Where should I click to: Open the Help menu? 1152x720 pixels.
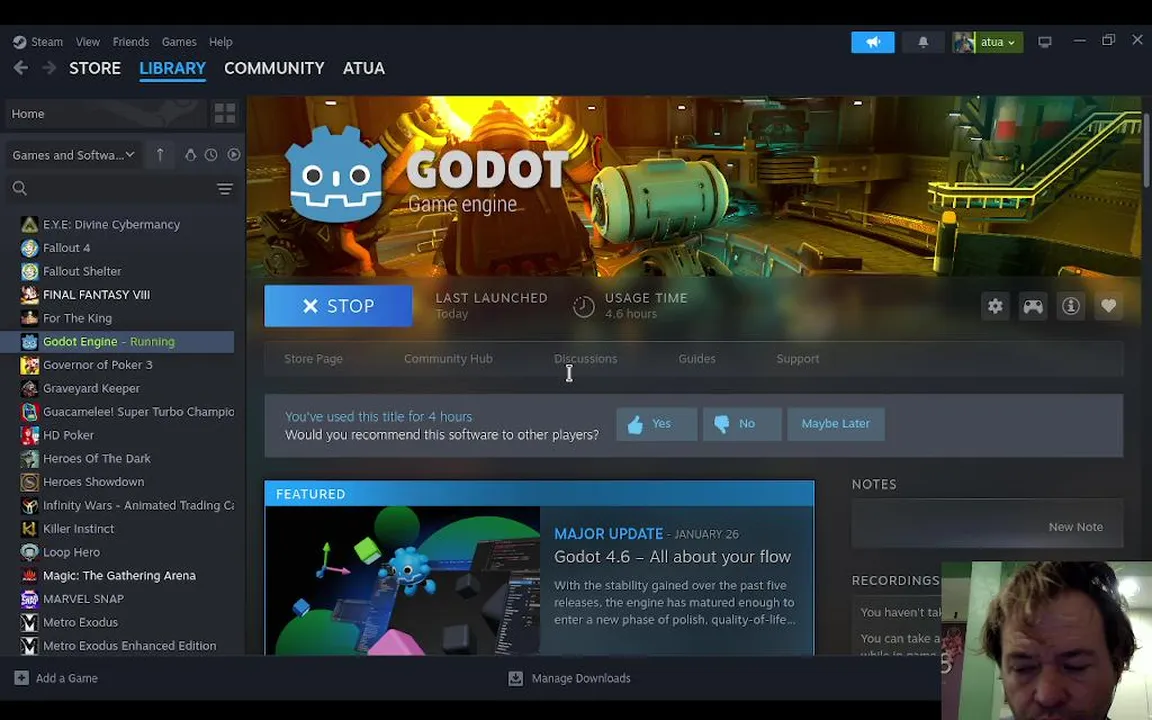(220, 42)
